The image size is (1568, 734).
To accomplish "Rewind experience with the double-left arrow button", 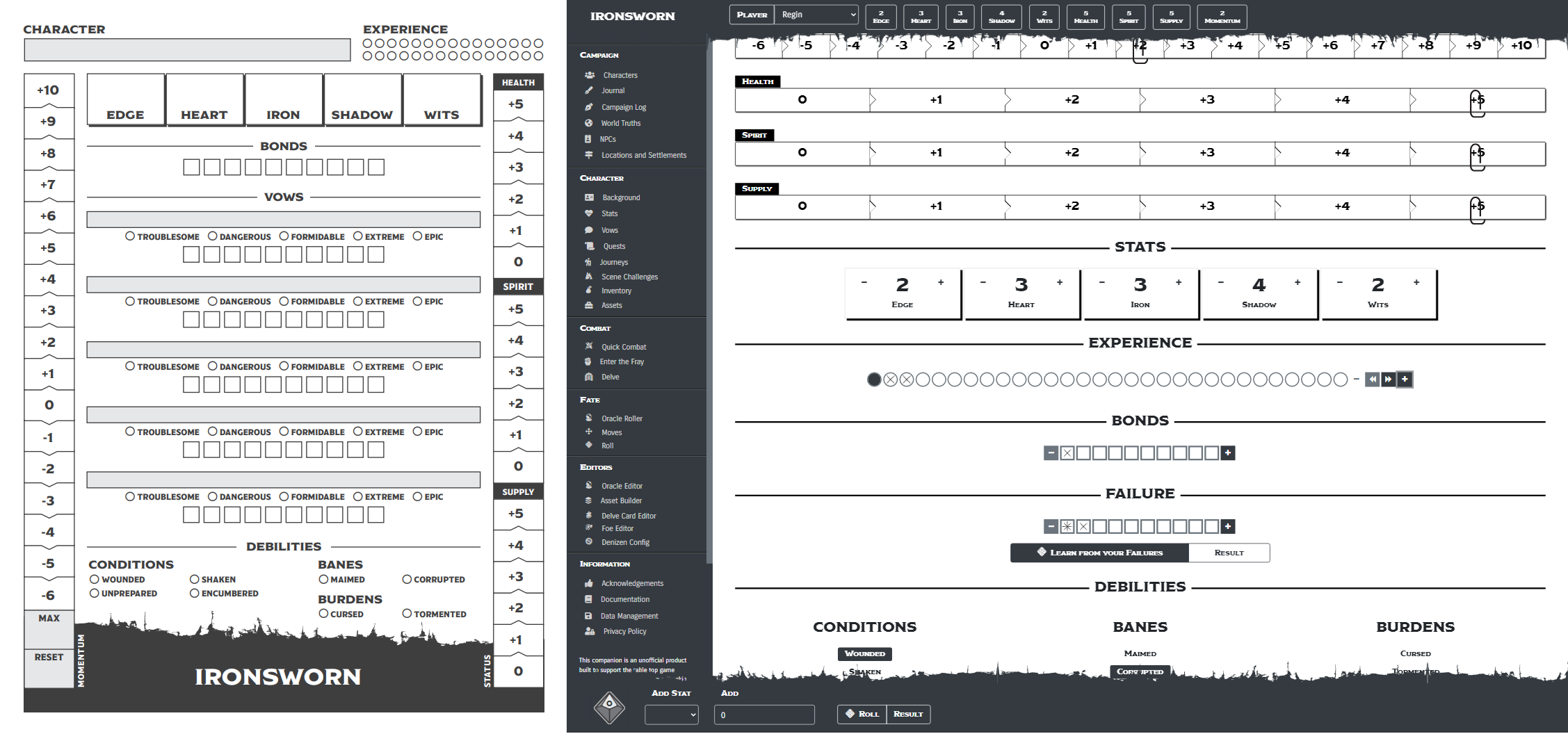I will (x=1372, y=380).
